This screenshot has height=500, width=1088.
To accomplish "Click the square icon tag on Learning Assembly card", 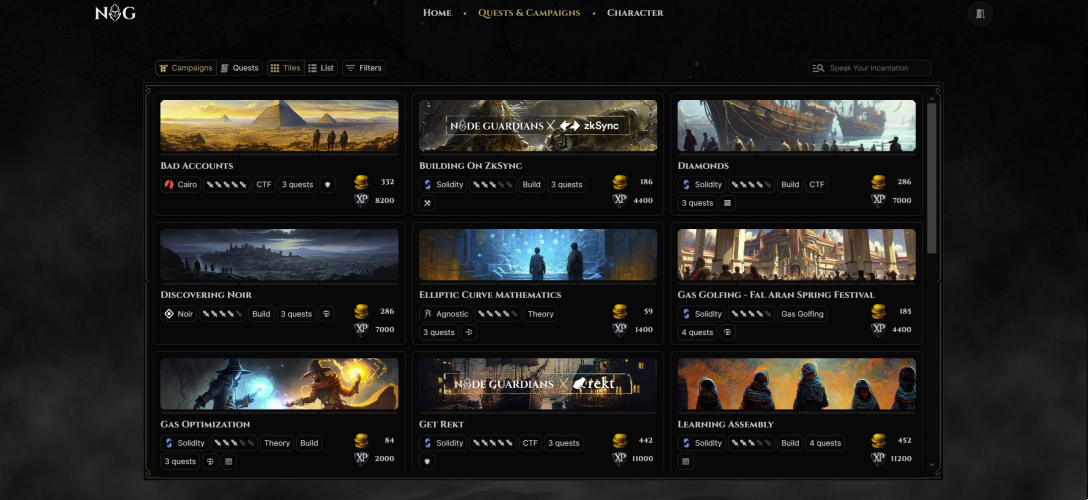I will point(686,461).
